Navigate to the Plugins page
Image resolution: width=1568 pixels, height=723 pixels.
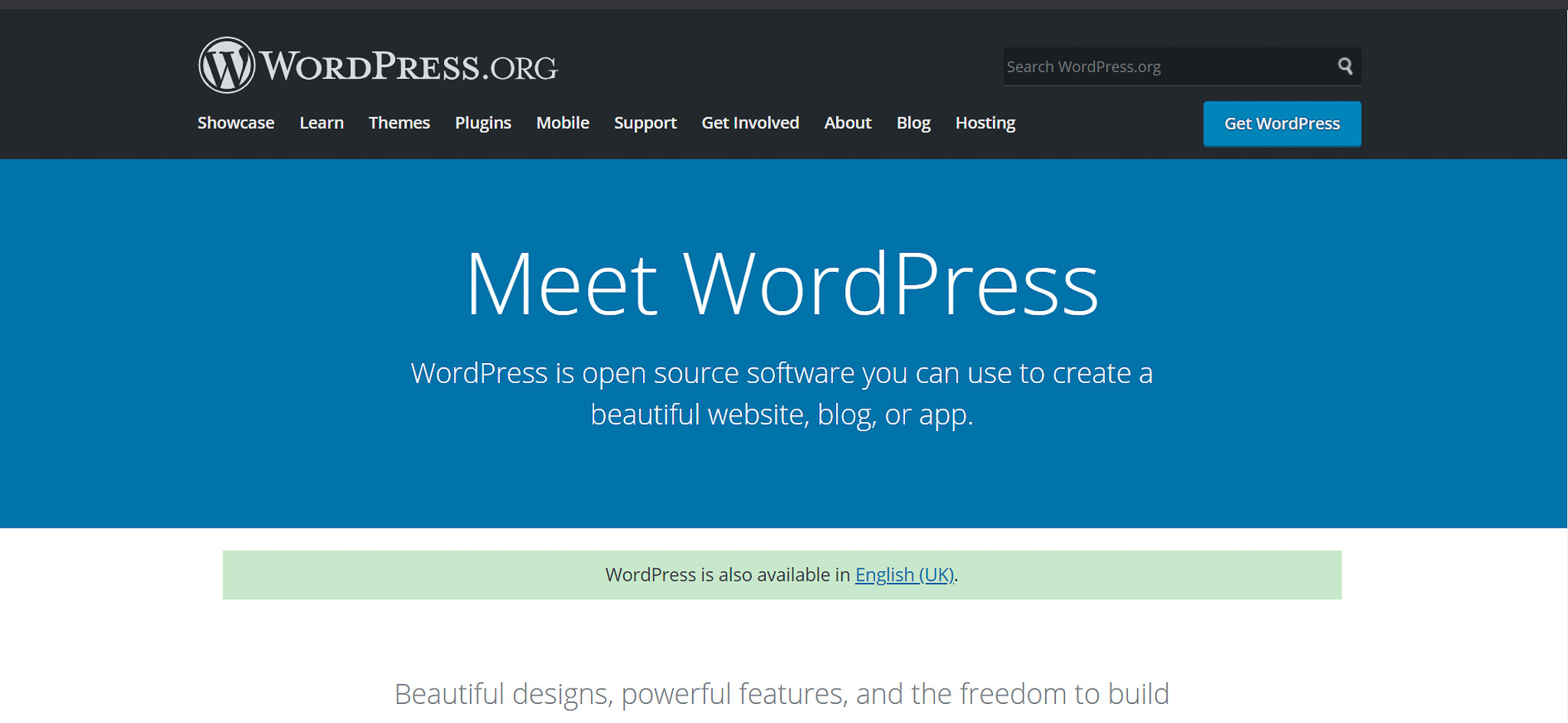[x=482, y=123]
